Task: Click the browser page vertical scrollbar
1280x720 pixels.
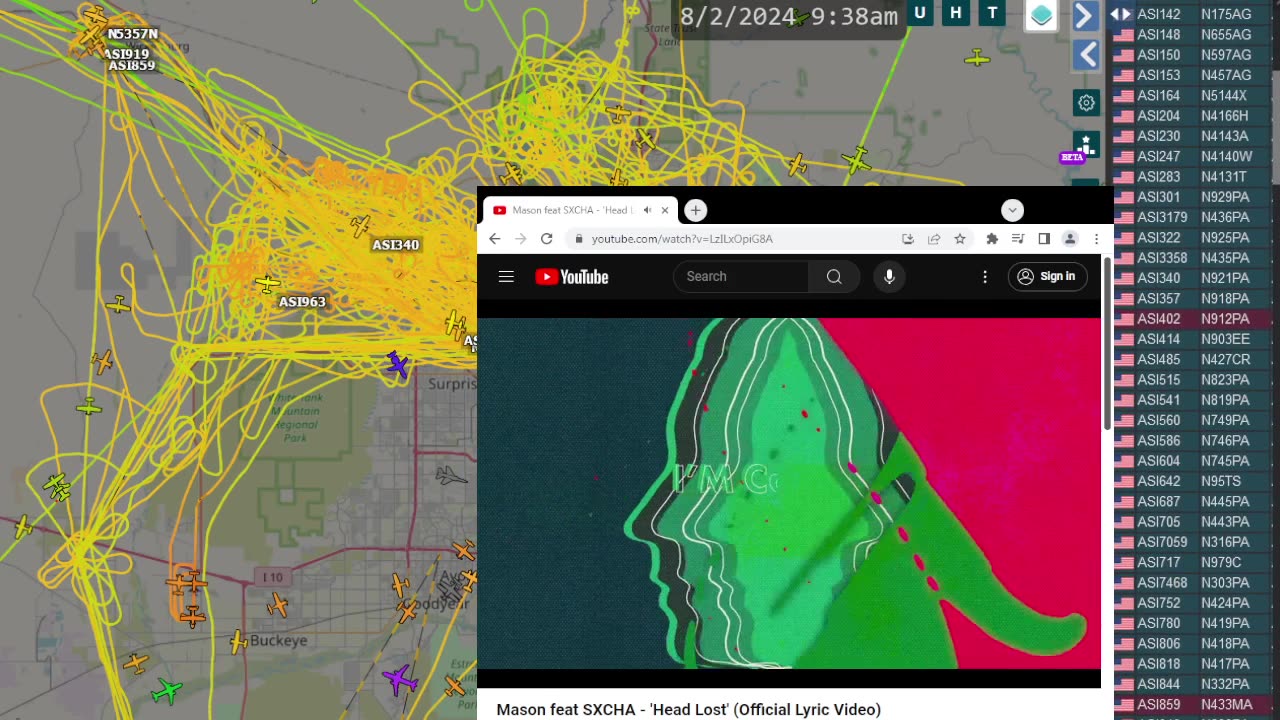Action: 1107,344
